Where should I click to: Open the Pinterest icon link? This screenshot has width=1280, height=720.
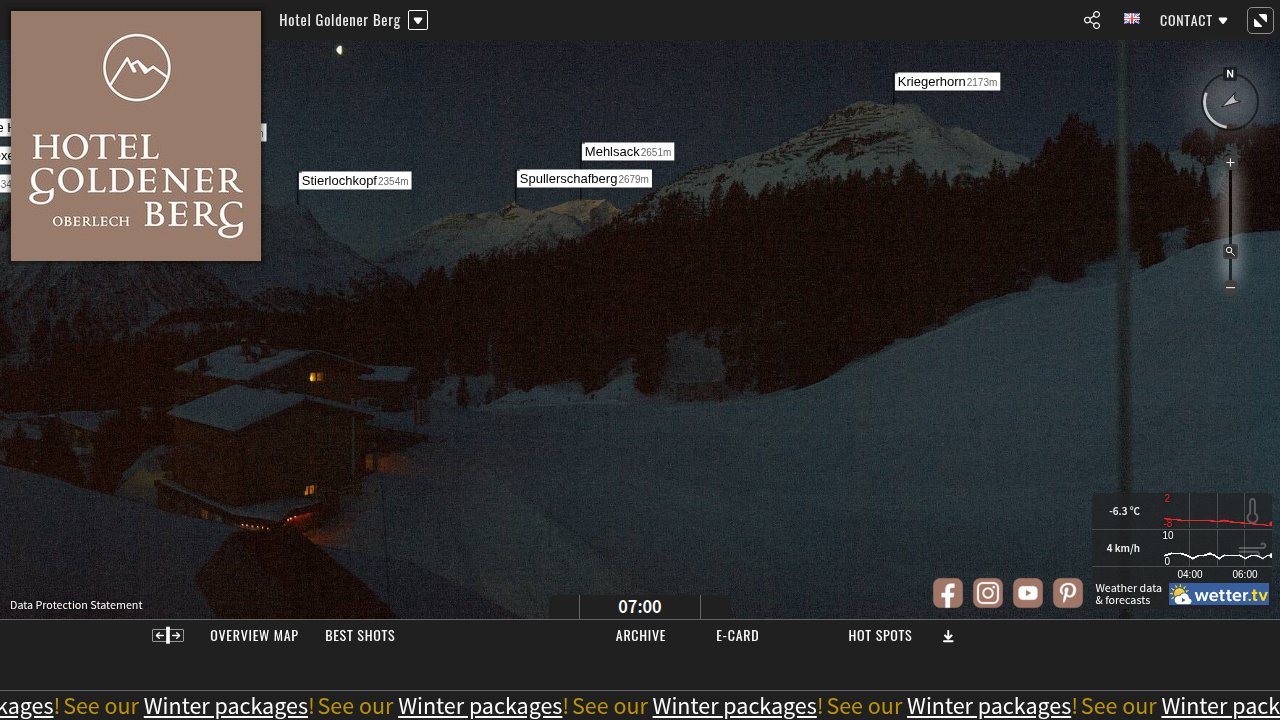[x=1068, y=593]
